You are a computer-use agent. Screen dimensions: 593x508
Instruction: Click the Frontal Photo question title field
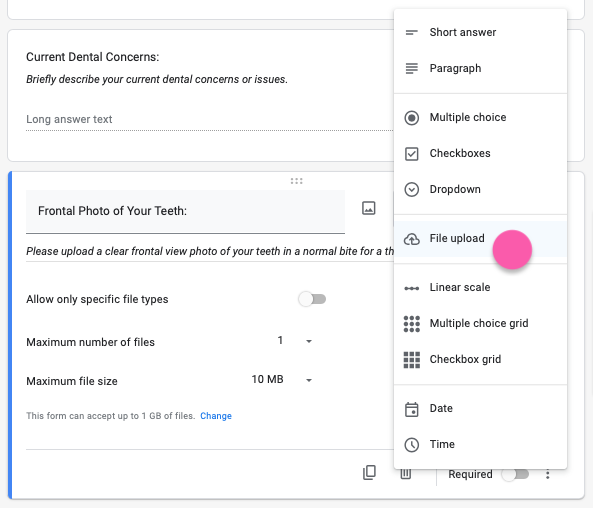coord(185,211)
